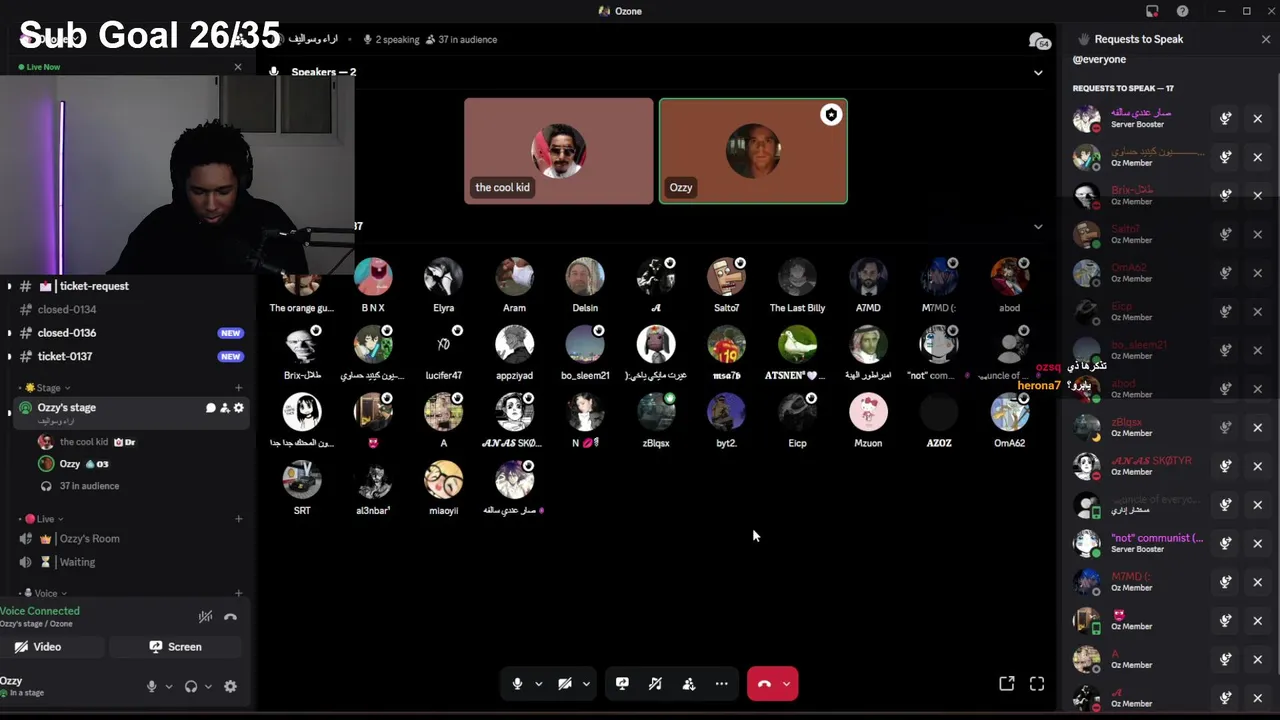Invite '"not" communist' to speak
Screen dimensions: 1280x720
(x=1225, y=543)
